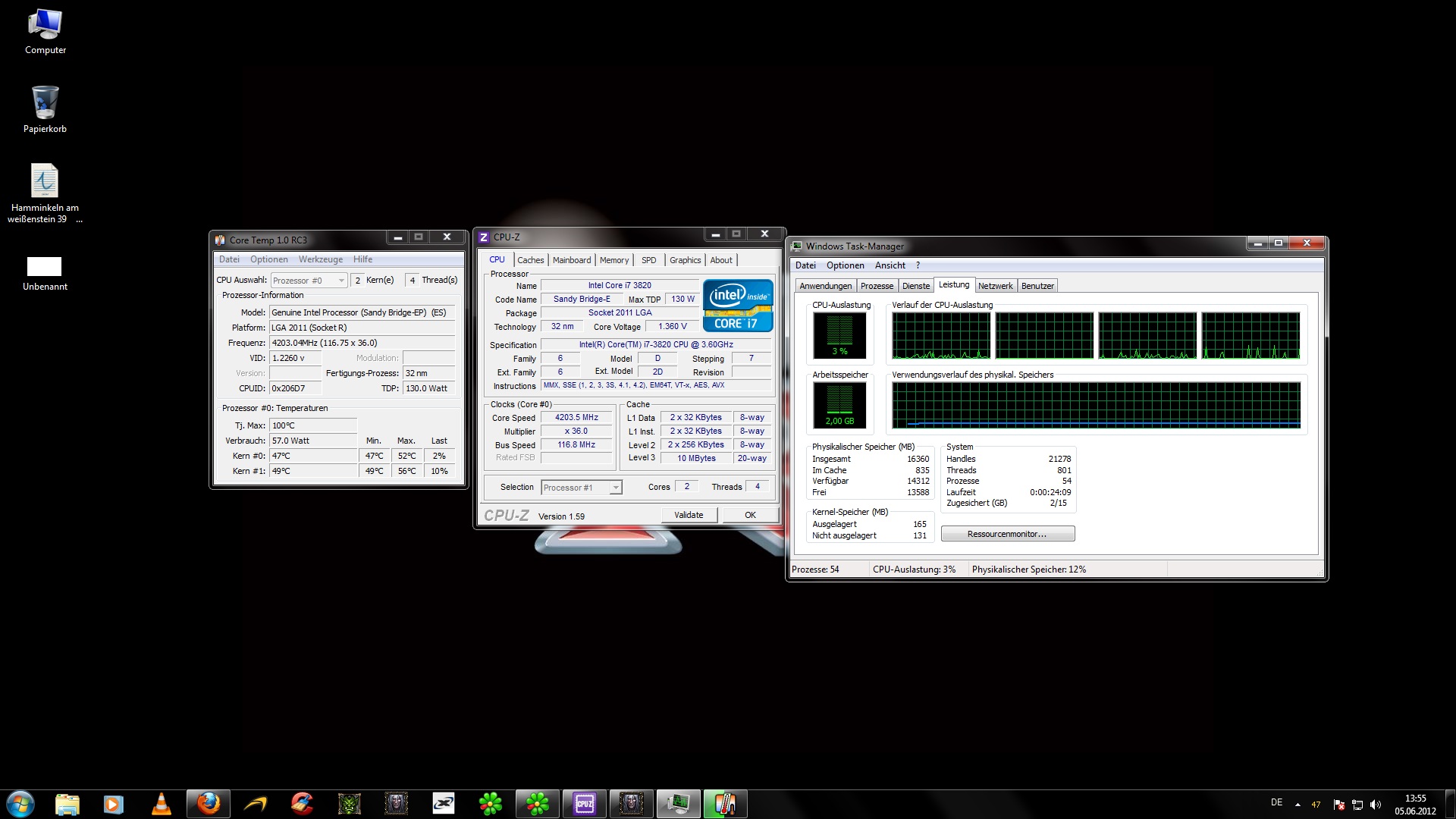
Task: Open the Optionen menu in Task Manager
Action: click(x=846, y=265)
